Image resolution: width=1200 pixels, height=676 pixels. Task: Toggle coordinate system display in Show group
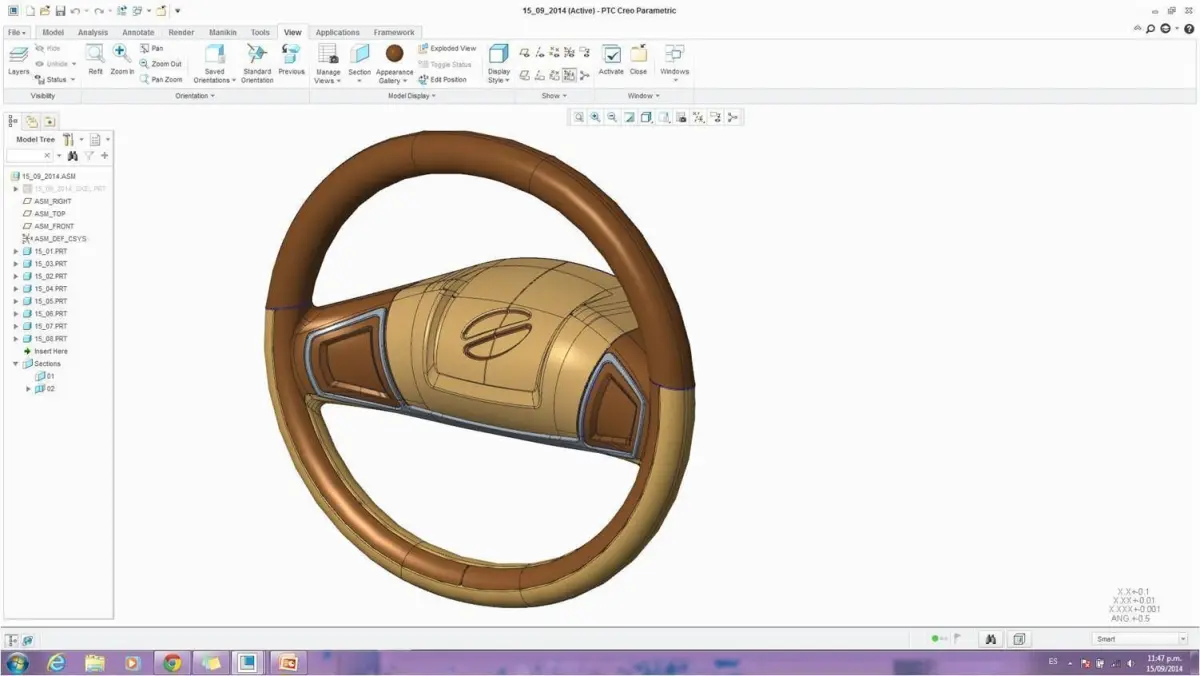point(570,52)
